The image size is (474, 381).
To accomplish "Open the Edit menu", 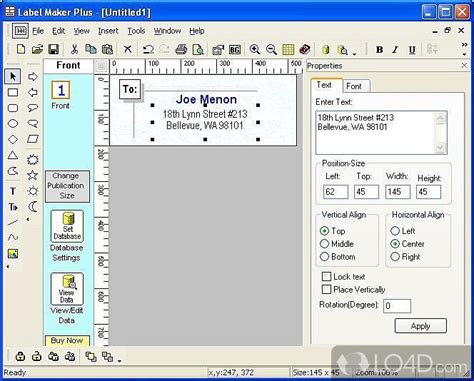I will [x=58, y=31].
